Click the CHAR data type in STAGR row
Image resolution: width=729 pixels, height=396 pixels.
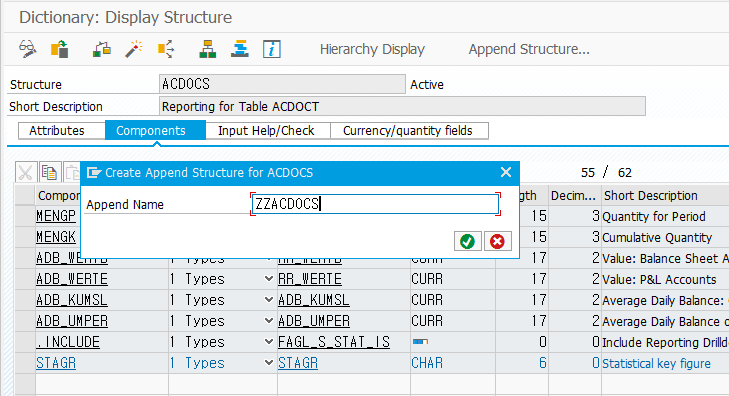[x=427, y=363]
